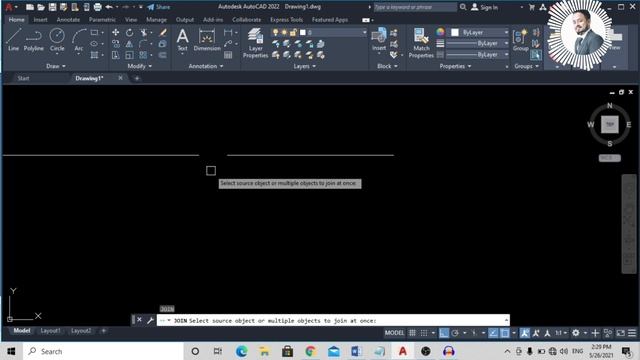Add a new drawing tab with plus

pos(137,78)
